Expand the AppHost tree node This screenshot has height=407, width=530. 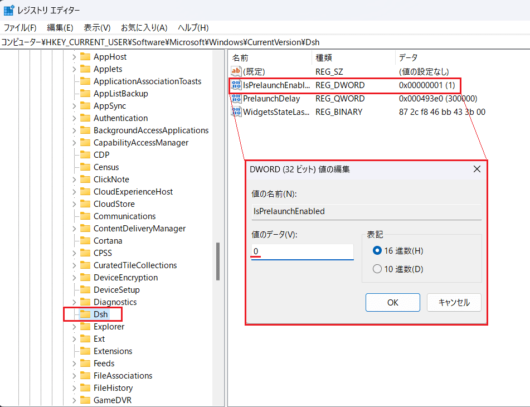[74, 57]
